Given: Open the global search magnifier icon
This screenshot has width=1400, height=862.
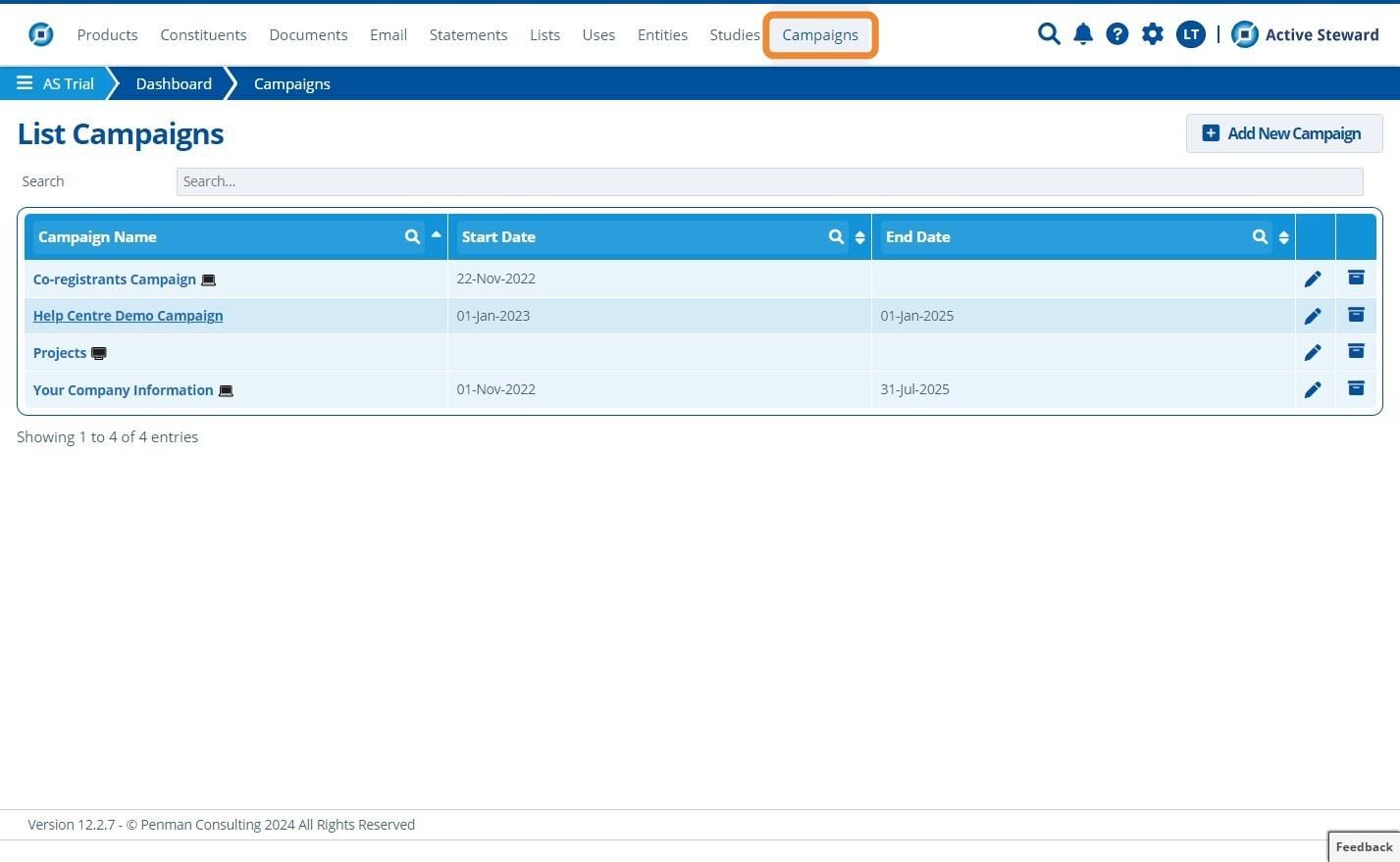Looking at the screenshot, I should point(1049,34).
